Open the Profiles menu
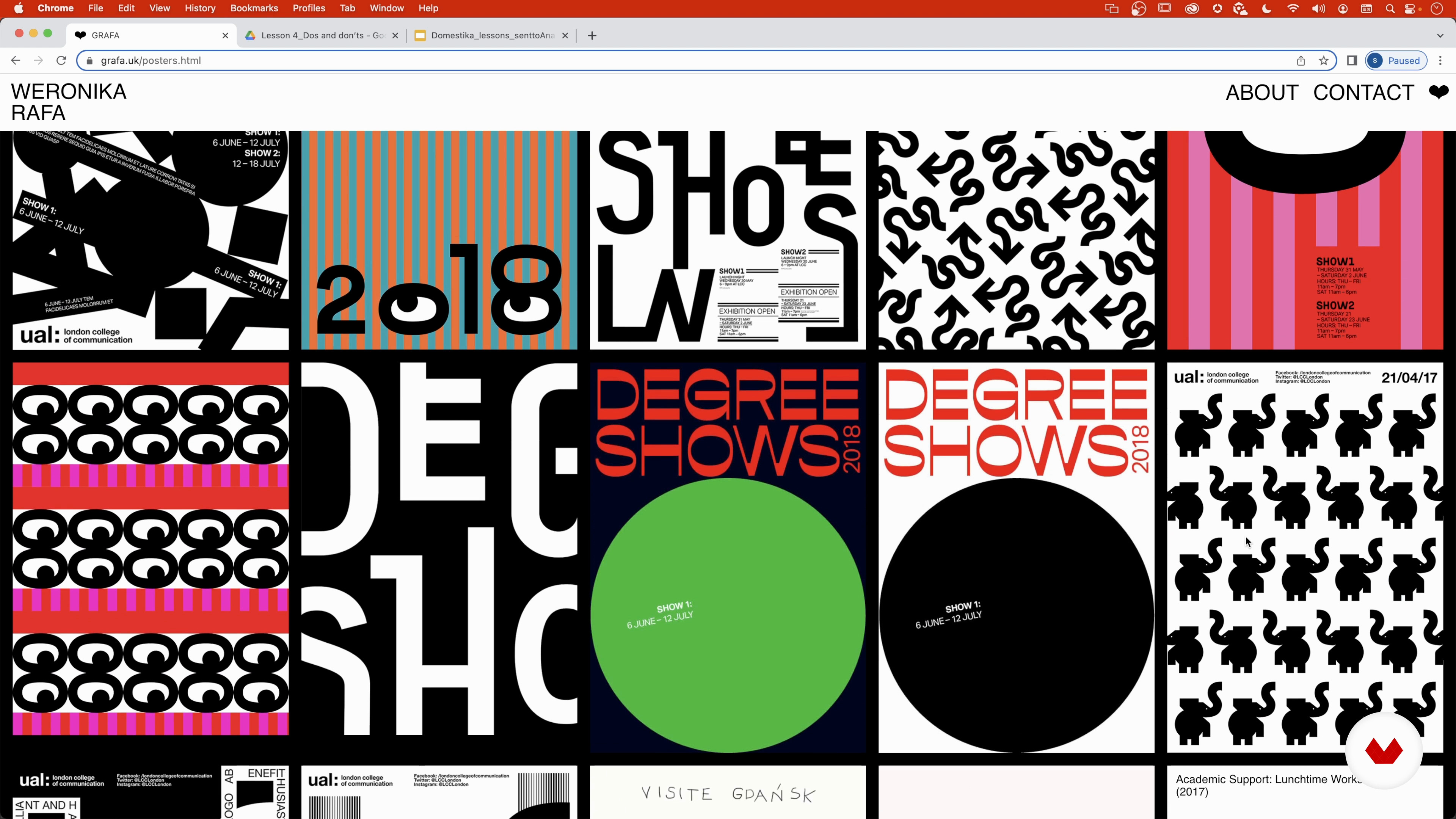 pyautogui.click(x=309, y=8)
